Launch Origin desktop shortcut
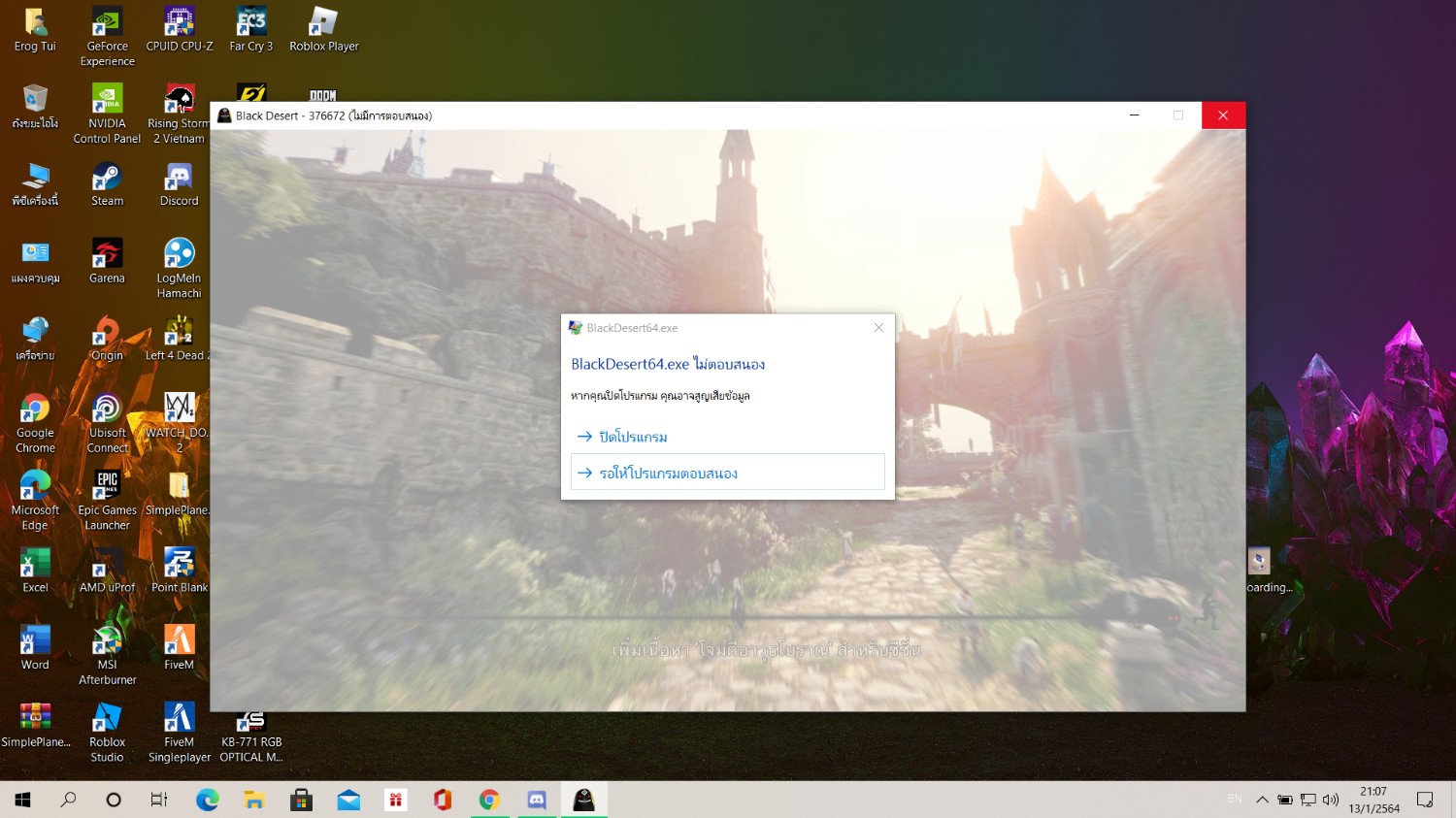Image resolution: width=1456 pixels, height=818 pixels. point(107,339)
